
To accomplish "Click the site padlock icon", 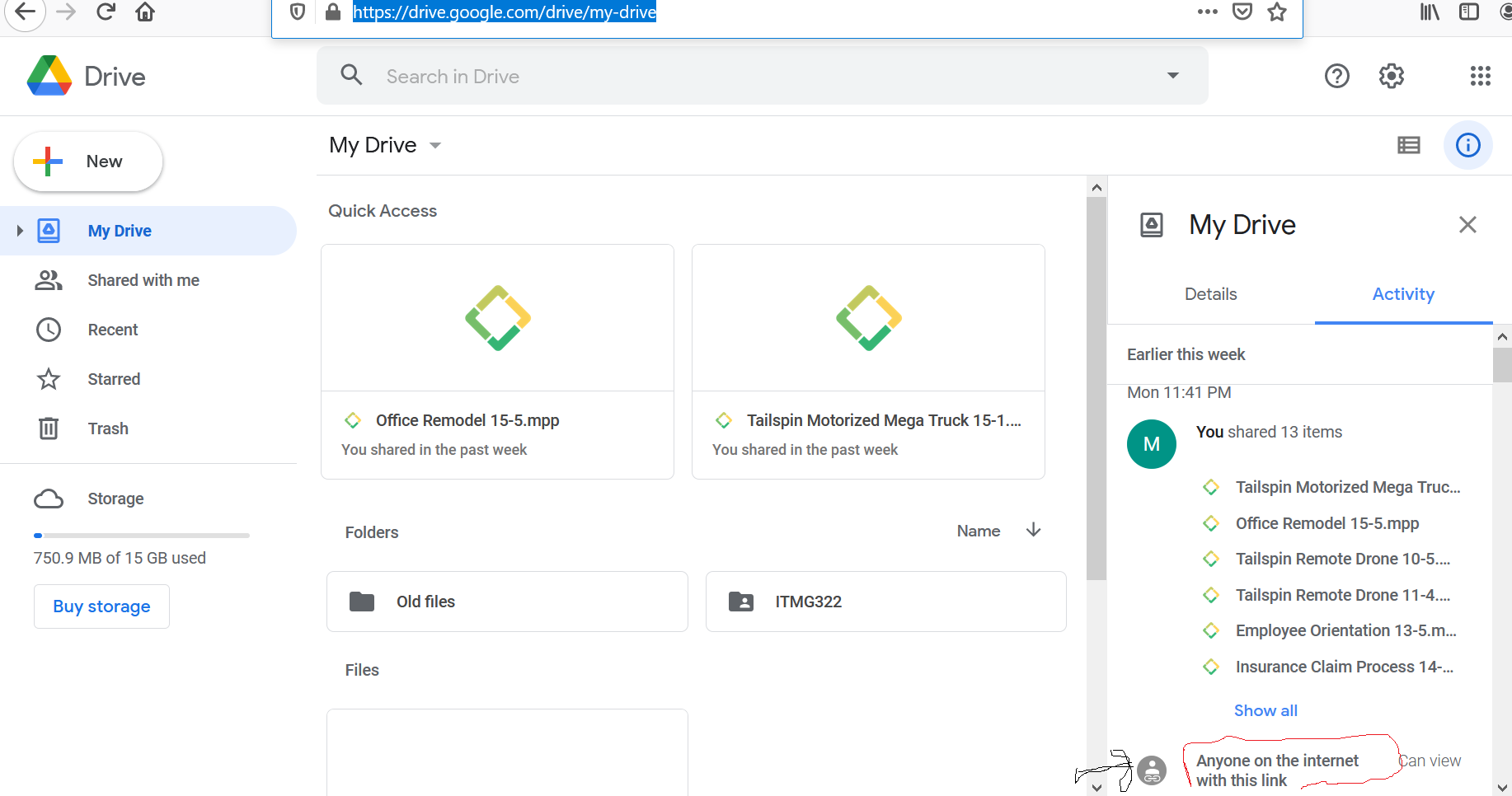I will pyautogui.click(x=333, y=12).
